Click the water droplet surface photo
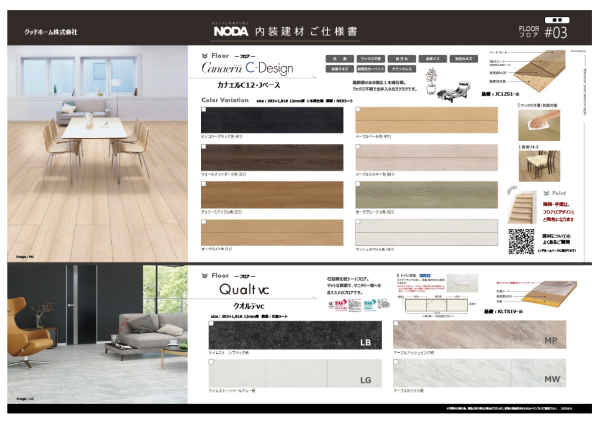 click(x=462, y=284)
